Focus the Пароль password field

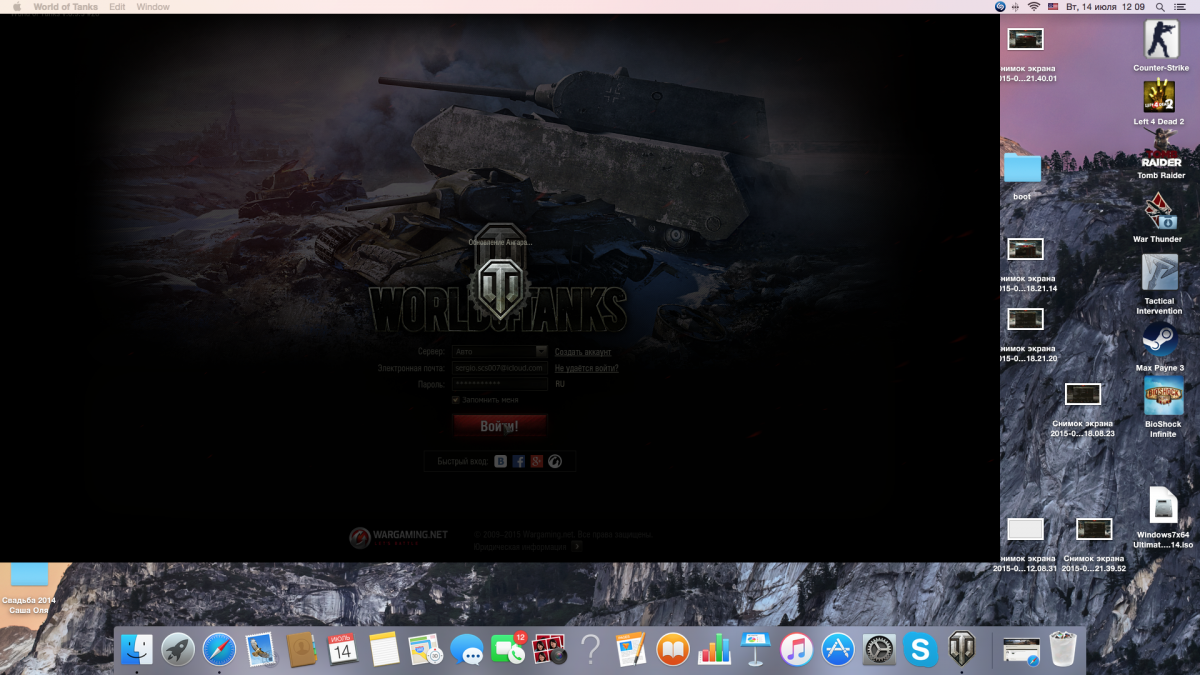point(500,384)
